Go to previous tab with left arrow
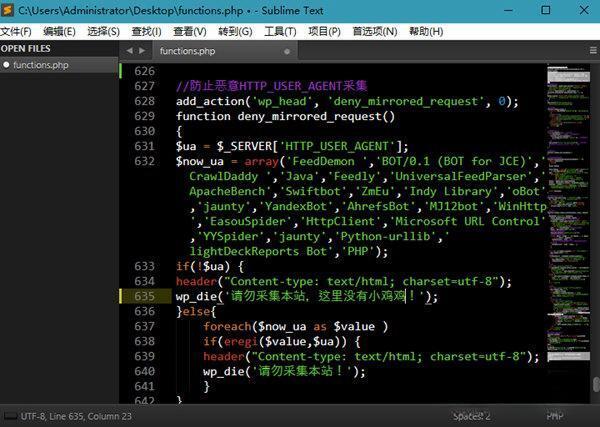 coord(130,50)
